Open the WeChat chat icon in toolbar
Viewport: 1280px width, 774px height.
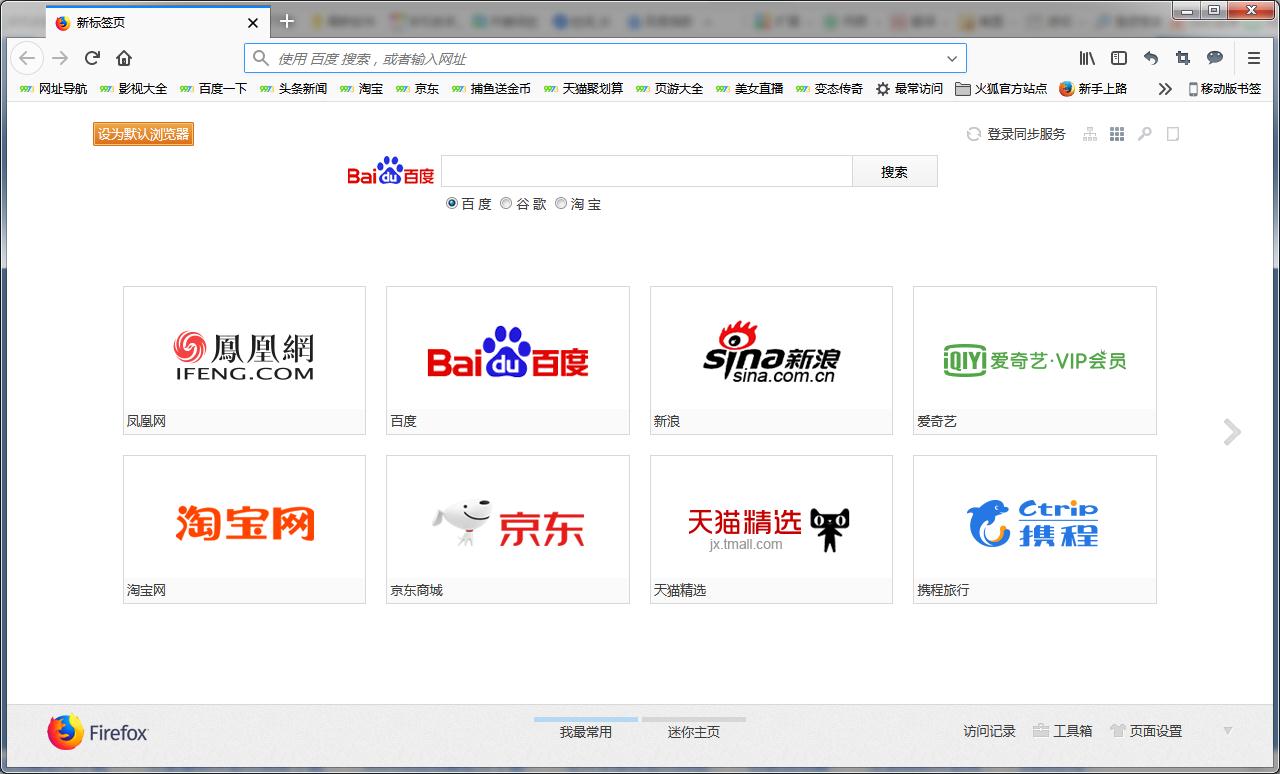coord(1214,58)
